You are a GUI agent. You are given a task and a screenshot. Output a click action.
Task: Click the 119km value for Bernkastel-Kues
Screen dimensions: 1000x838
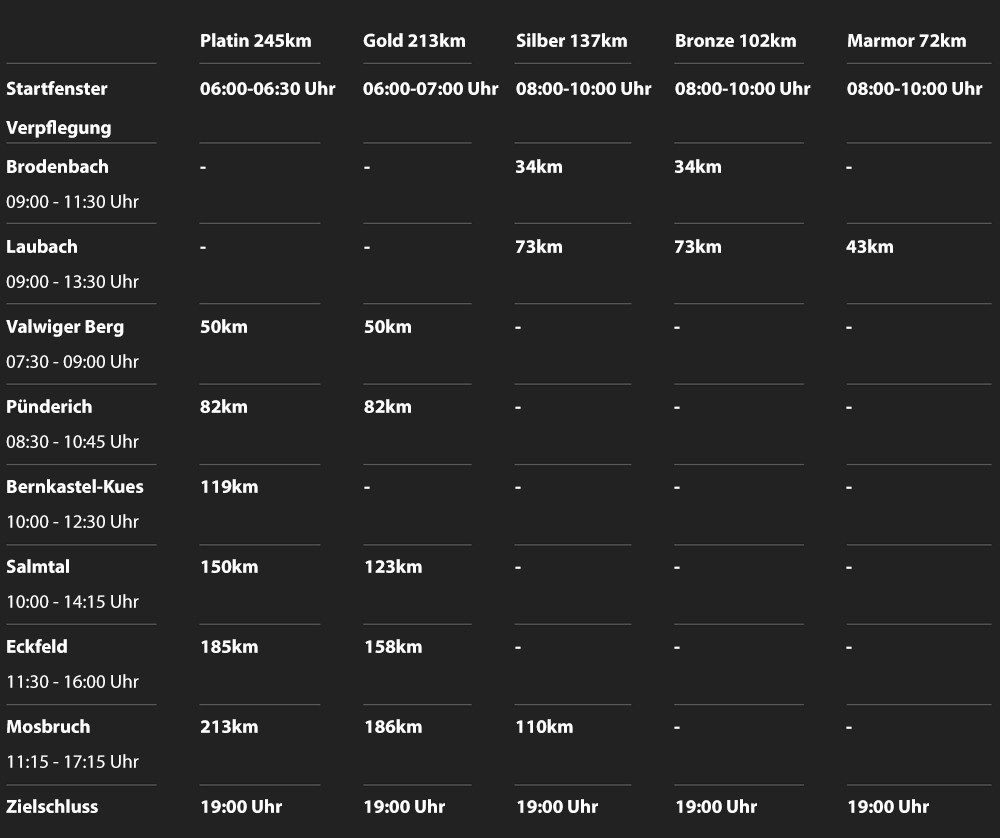click(228, 487)
